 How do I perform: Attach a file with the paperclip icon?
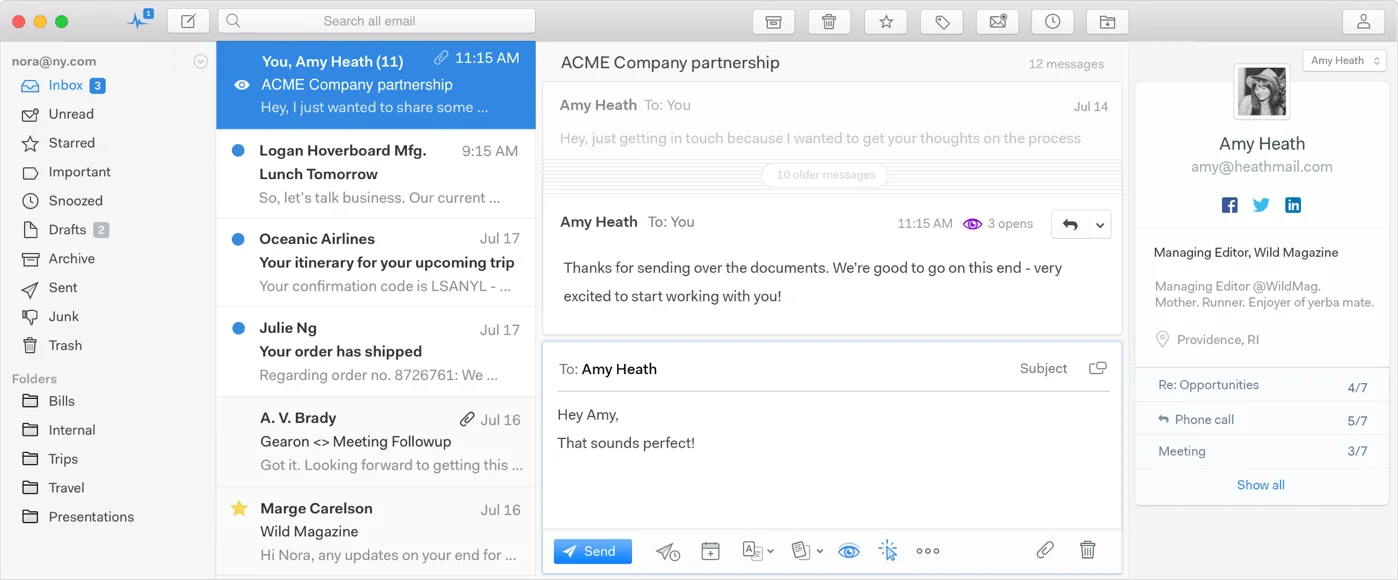(1044, 550)
